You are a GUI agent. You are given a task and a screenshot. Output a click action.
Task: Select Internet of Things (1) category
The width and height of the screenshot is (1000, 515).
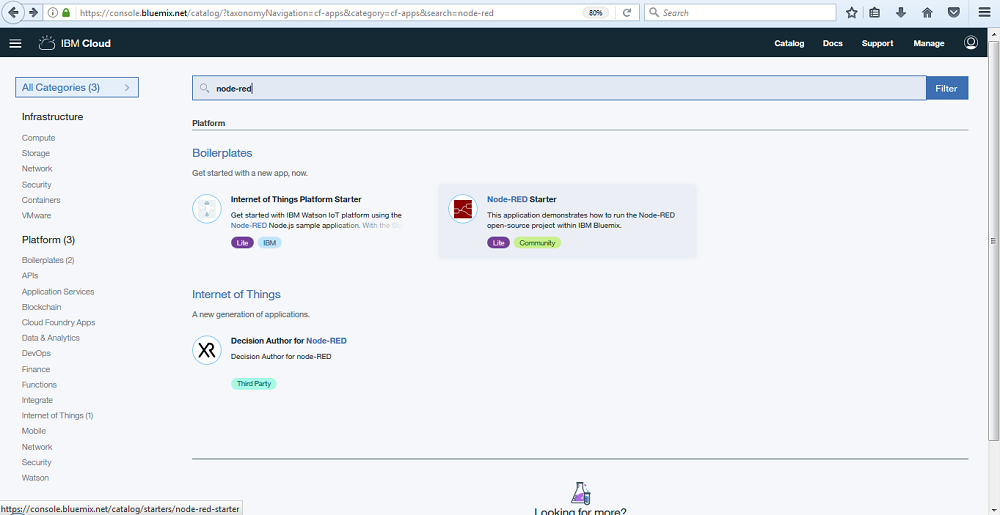(x=57, y=416)
